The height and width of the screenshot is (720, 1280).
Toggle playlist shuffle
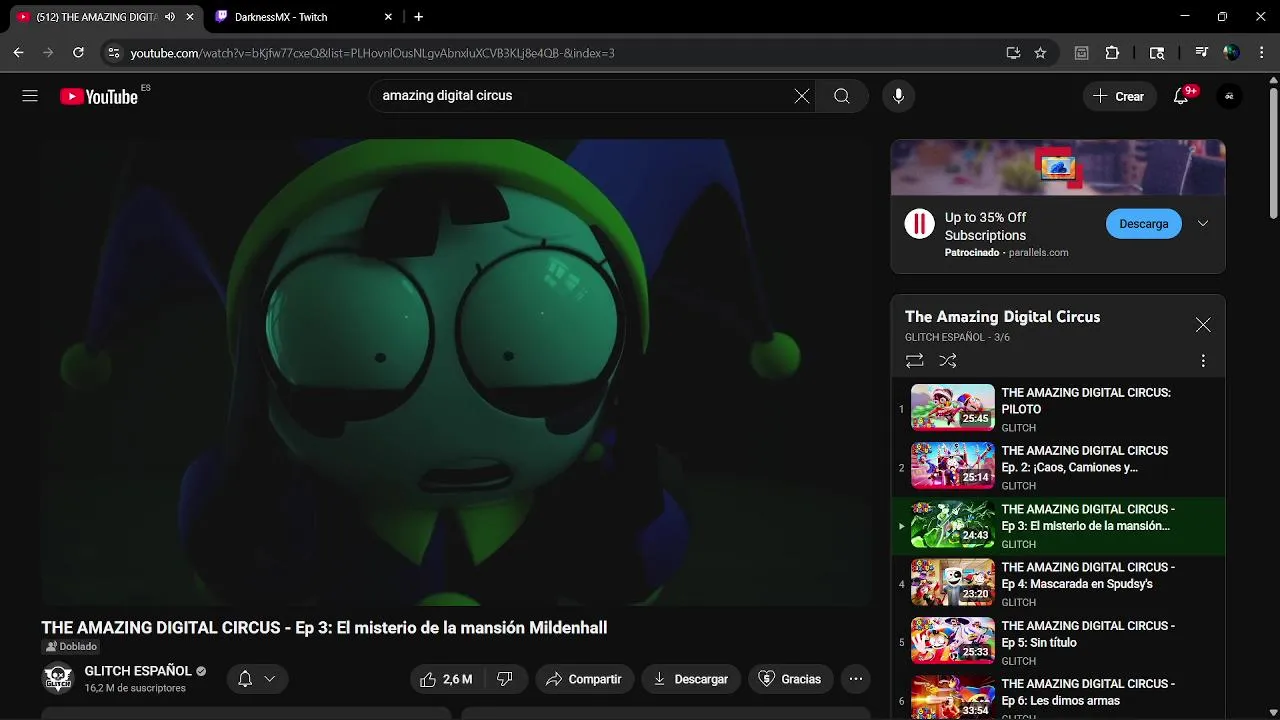(948, 361)
